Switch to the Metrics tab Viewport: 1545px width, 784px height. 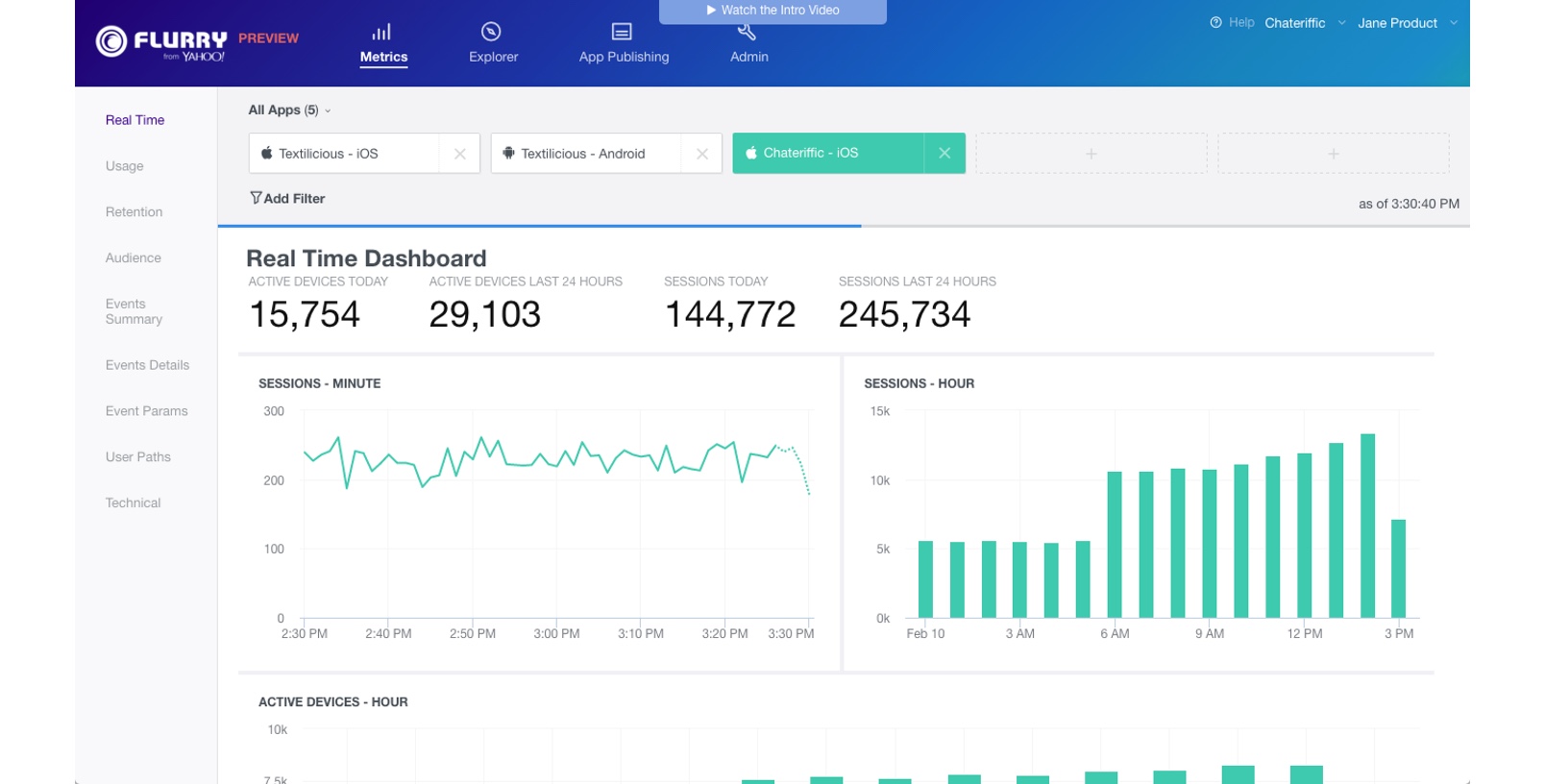pos(383,45)
